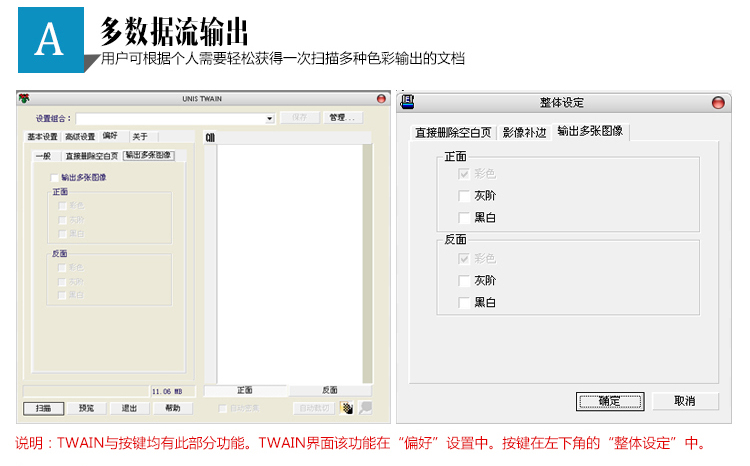
Task: Open the 设置组合 dropdown list
Action: [x=270, y=118]
